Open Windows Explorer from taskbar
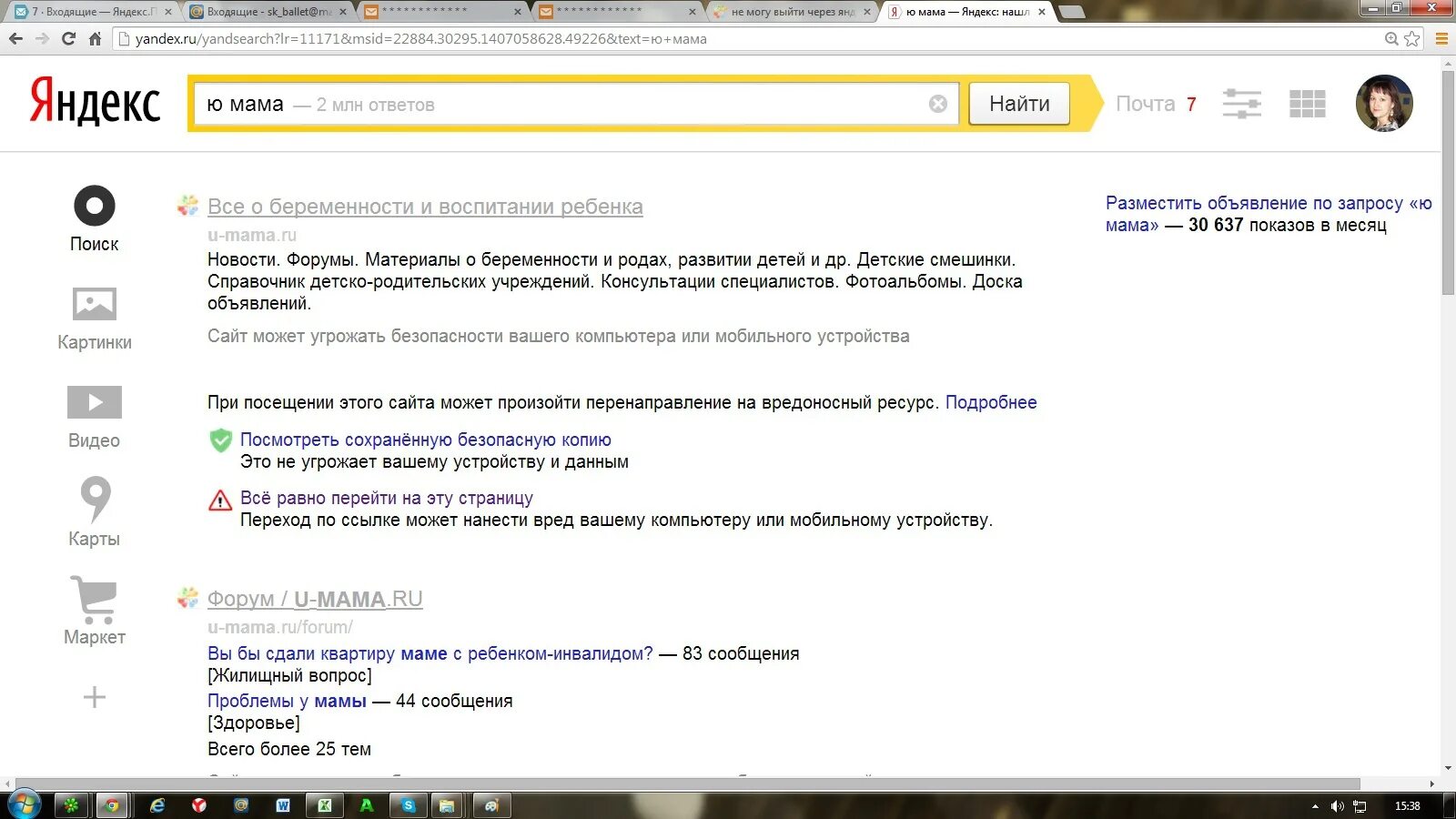 [447, 805]
